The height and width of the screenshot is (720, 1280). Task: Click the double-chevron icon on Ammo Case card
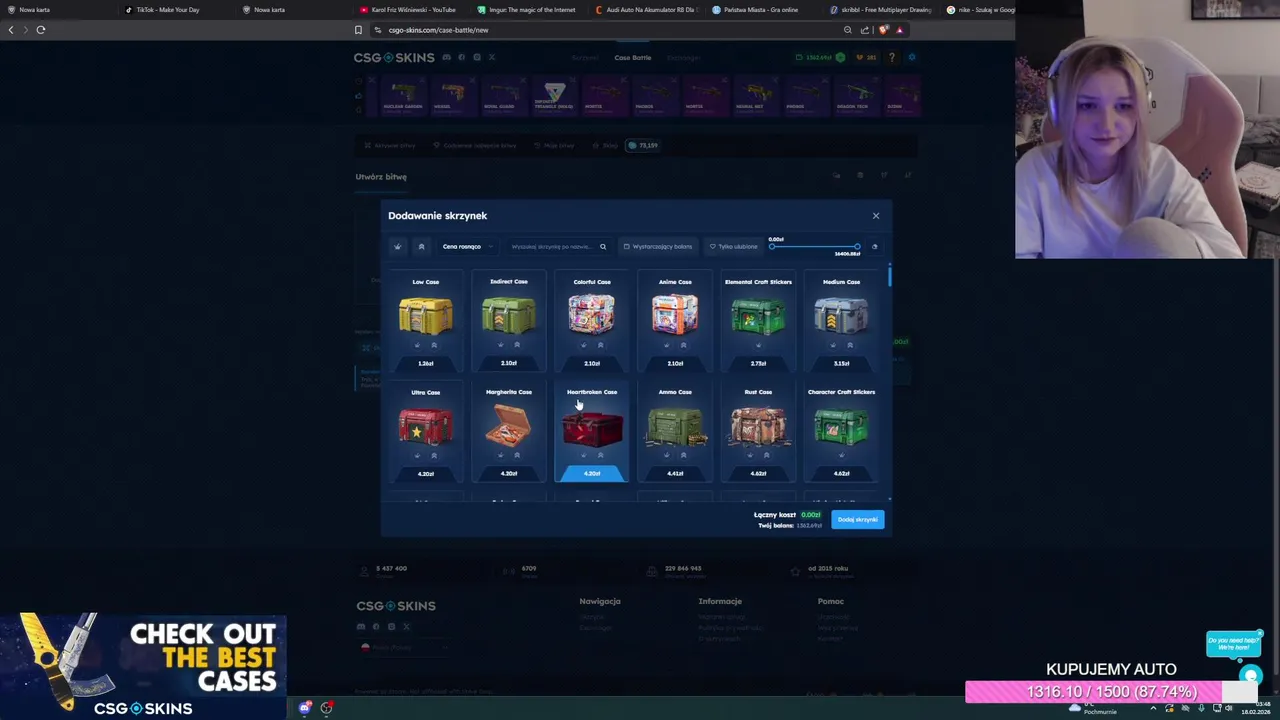pyautogui.click(x=683, y=455)
